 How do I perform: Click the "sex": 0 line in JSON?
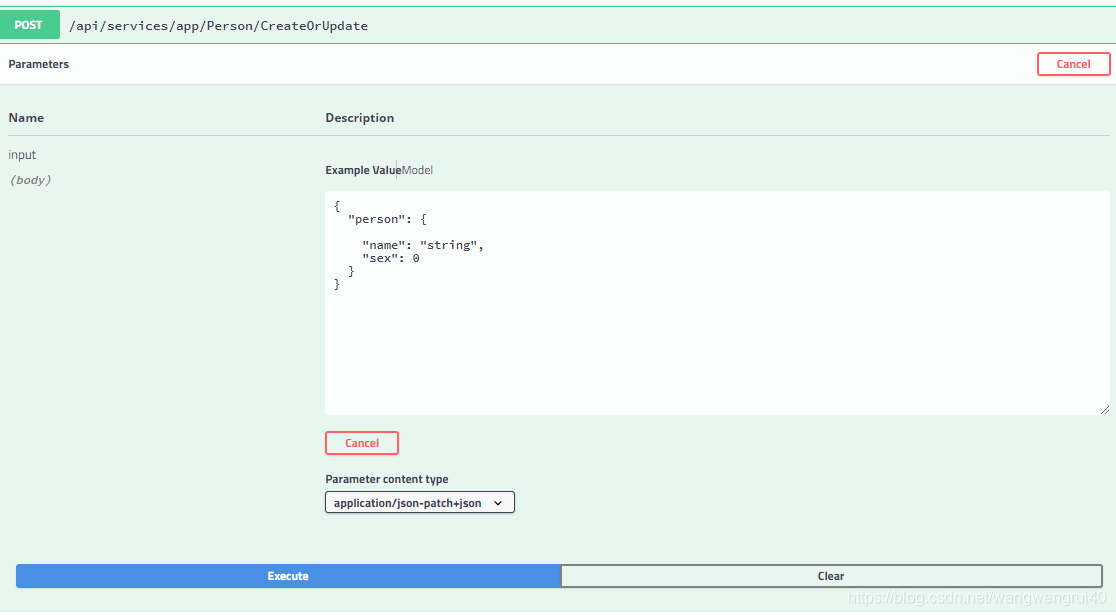[x=391, y=258]
